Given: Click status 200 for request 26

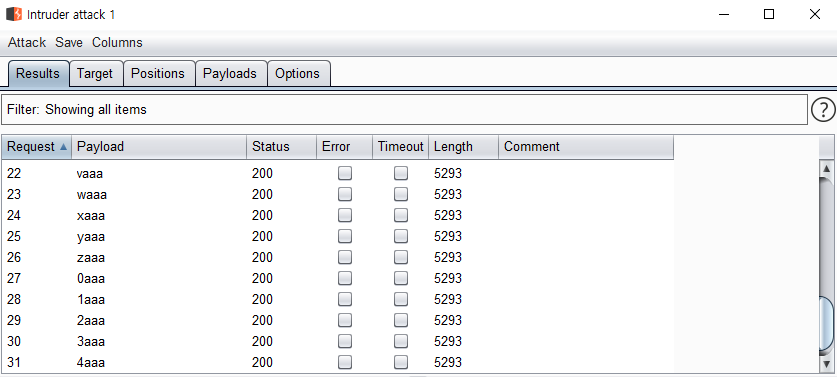Looking at the screenshot, I should [262, 258].
